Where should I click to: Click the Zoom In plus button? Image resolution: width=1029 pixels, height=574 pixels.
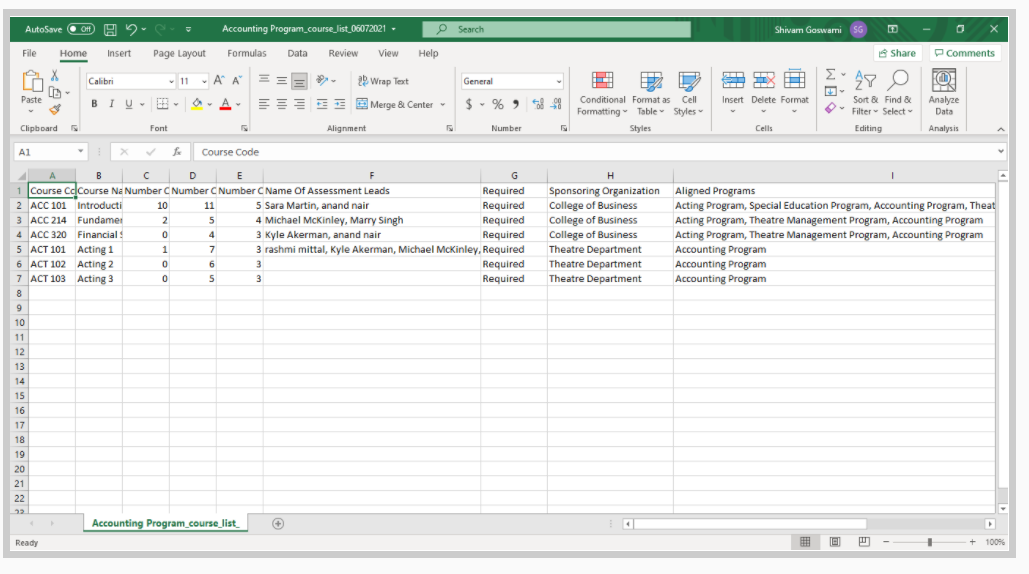pyautogui.click(x=973, y=542)
